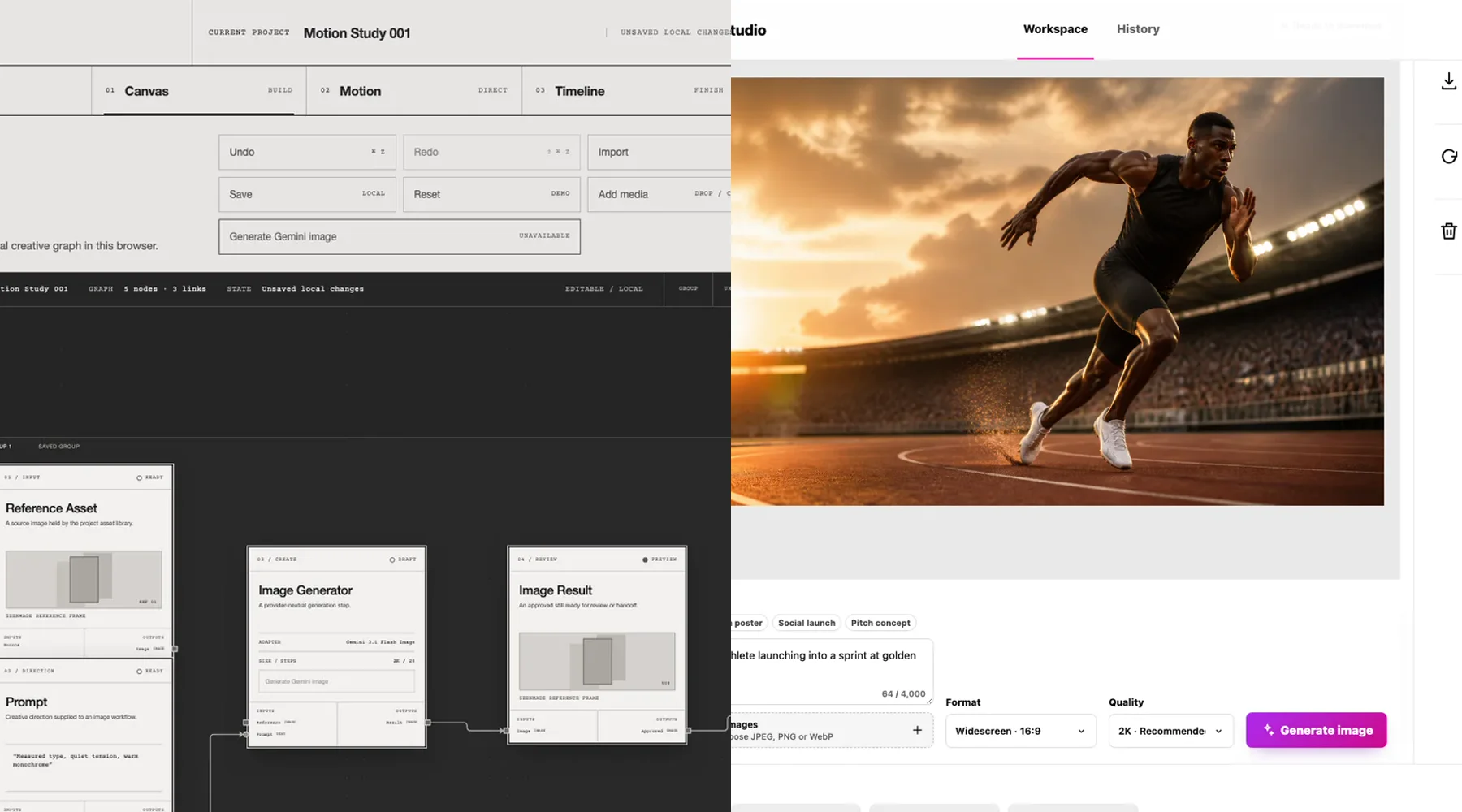Image resolution: width=1462 pixels, height=812 pixels.
Task: Click the Image Result thumbnail preview
Action: pyautogui.click(x=597, y=661)
